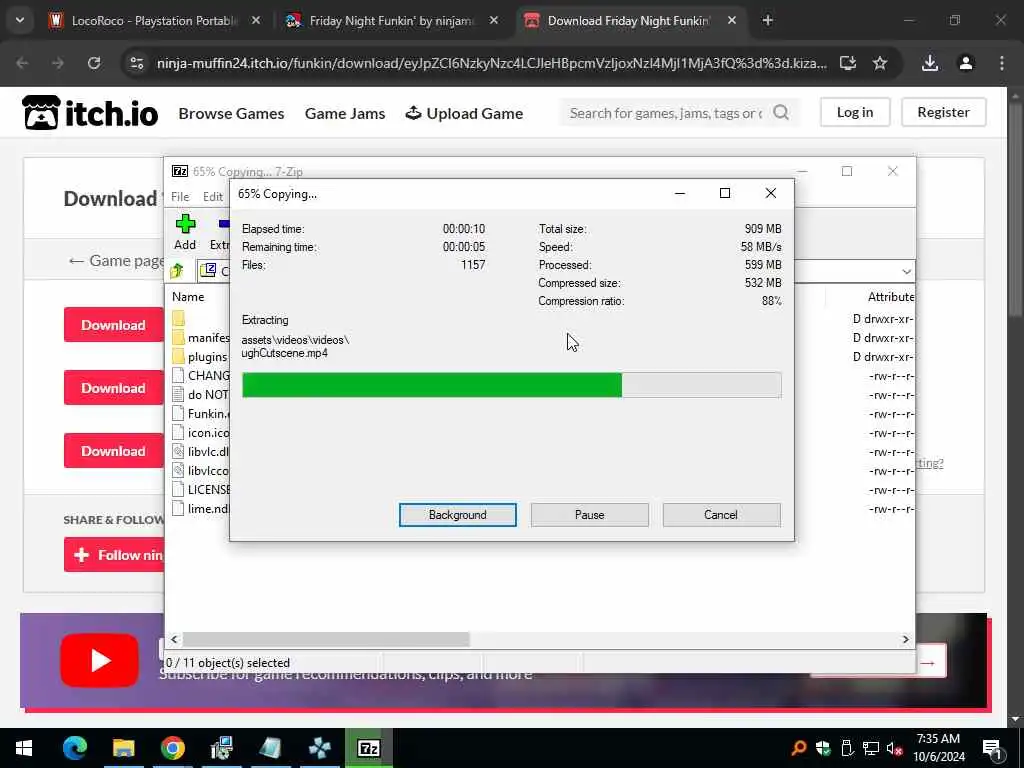Click the site information icon in address bar
Viewport: 1024px width, 768px height.
tap(136, 63)
